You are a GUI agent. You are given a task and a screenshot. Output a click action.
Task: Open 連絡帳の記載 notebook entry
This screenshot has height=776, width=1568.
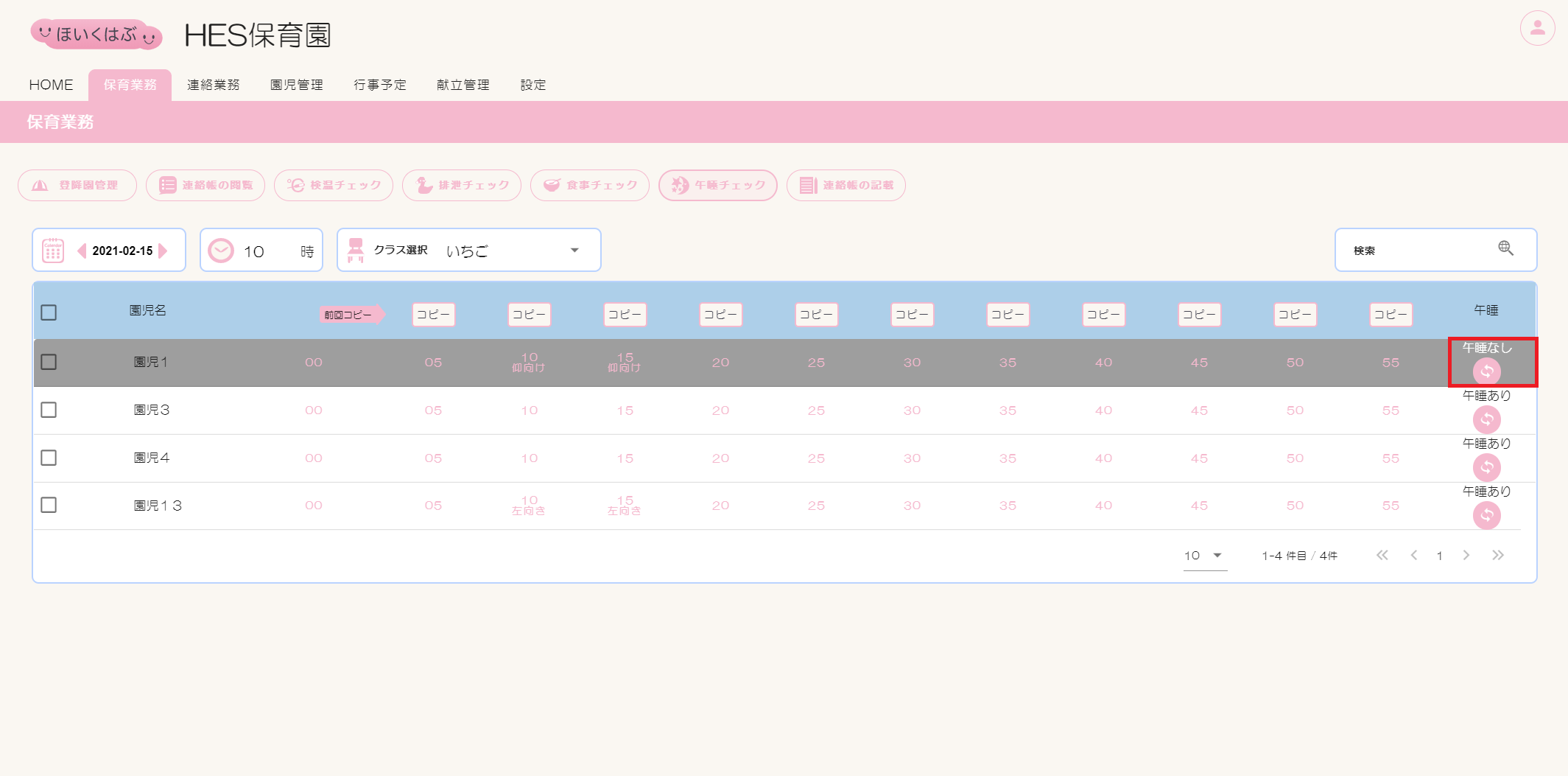click(x=846, y=185)
